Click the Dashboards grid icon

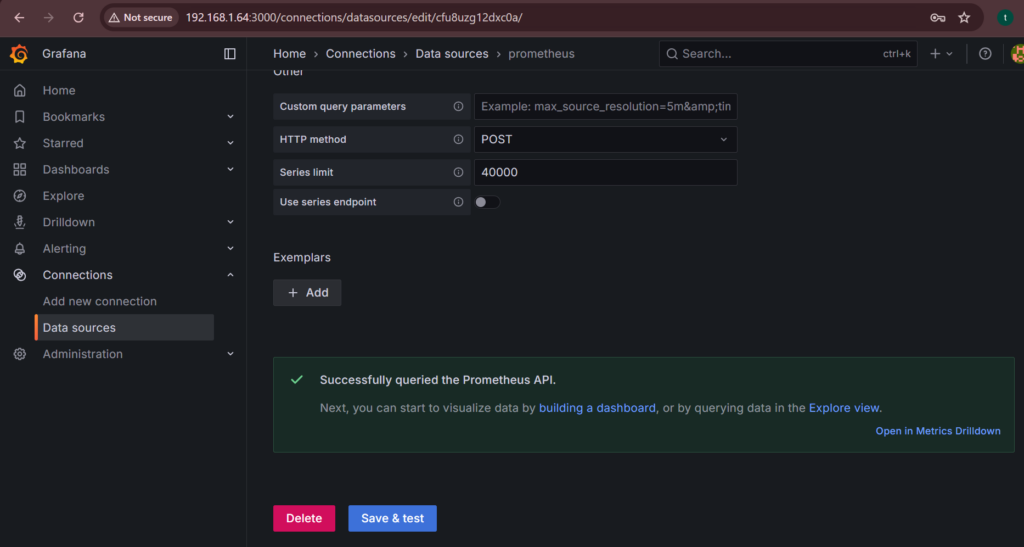coord(20,170)
